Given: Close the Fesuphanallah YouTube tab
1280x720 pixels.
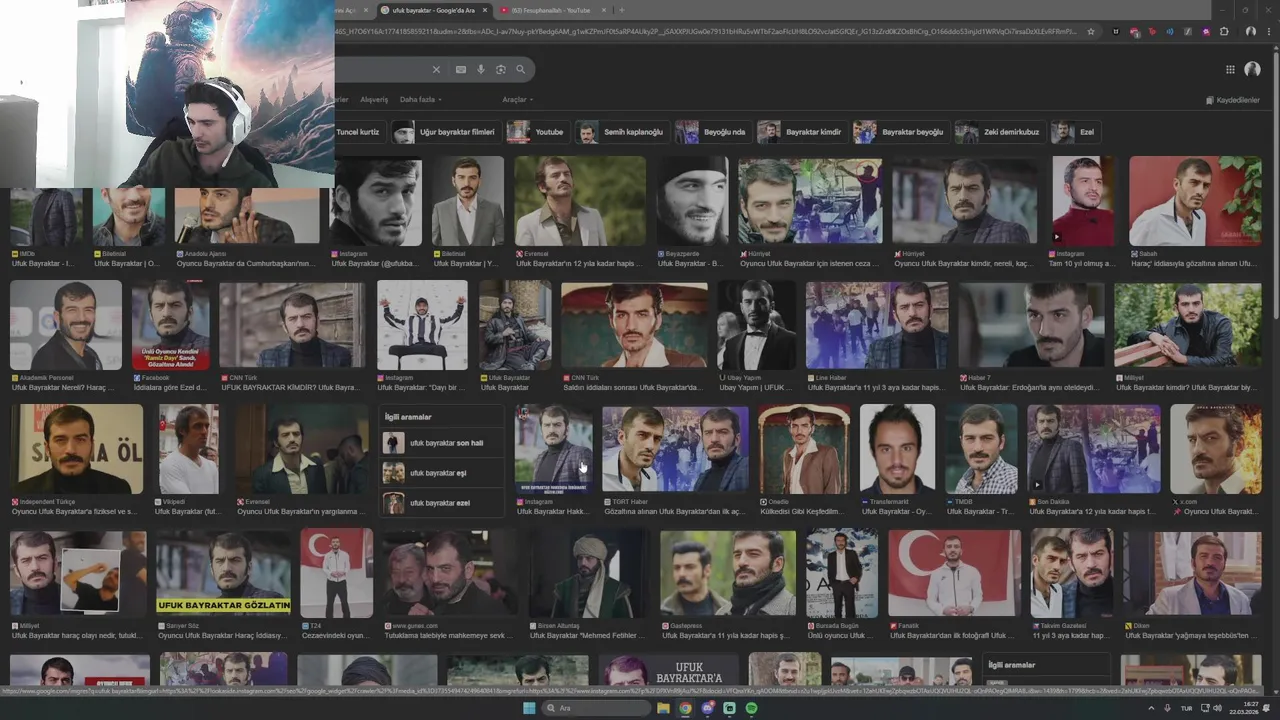Looking at the screenshot, I should click(x=605, y=10).
